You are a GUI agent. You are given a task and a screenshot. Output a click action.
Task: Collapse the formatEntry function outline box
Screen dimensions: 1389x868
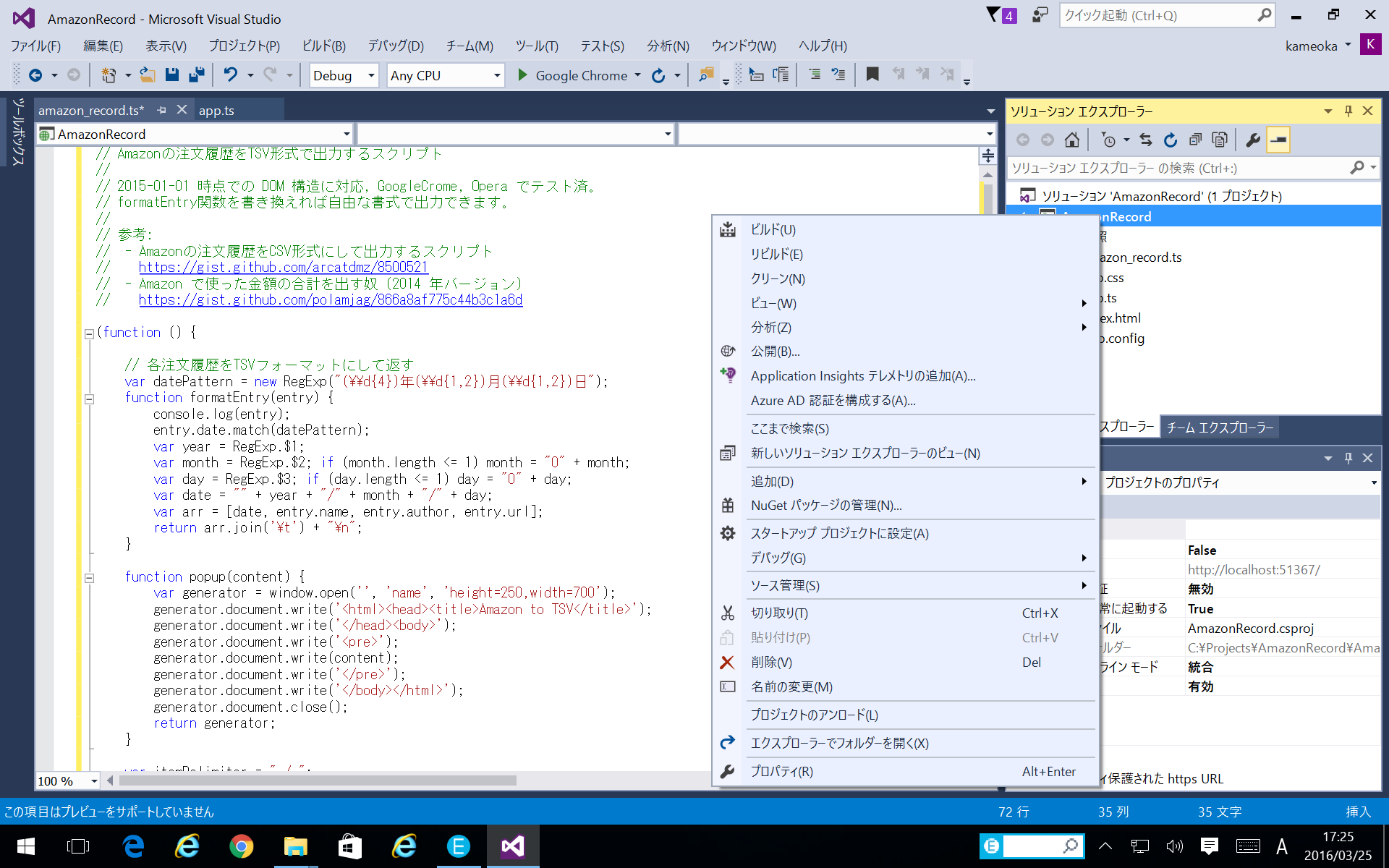tap(89, 399)
